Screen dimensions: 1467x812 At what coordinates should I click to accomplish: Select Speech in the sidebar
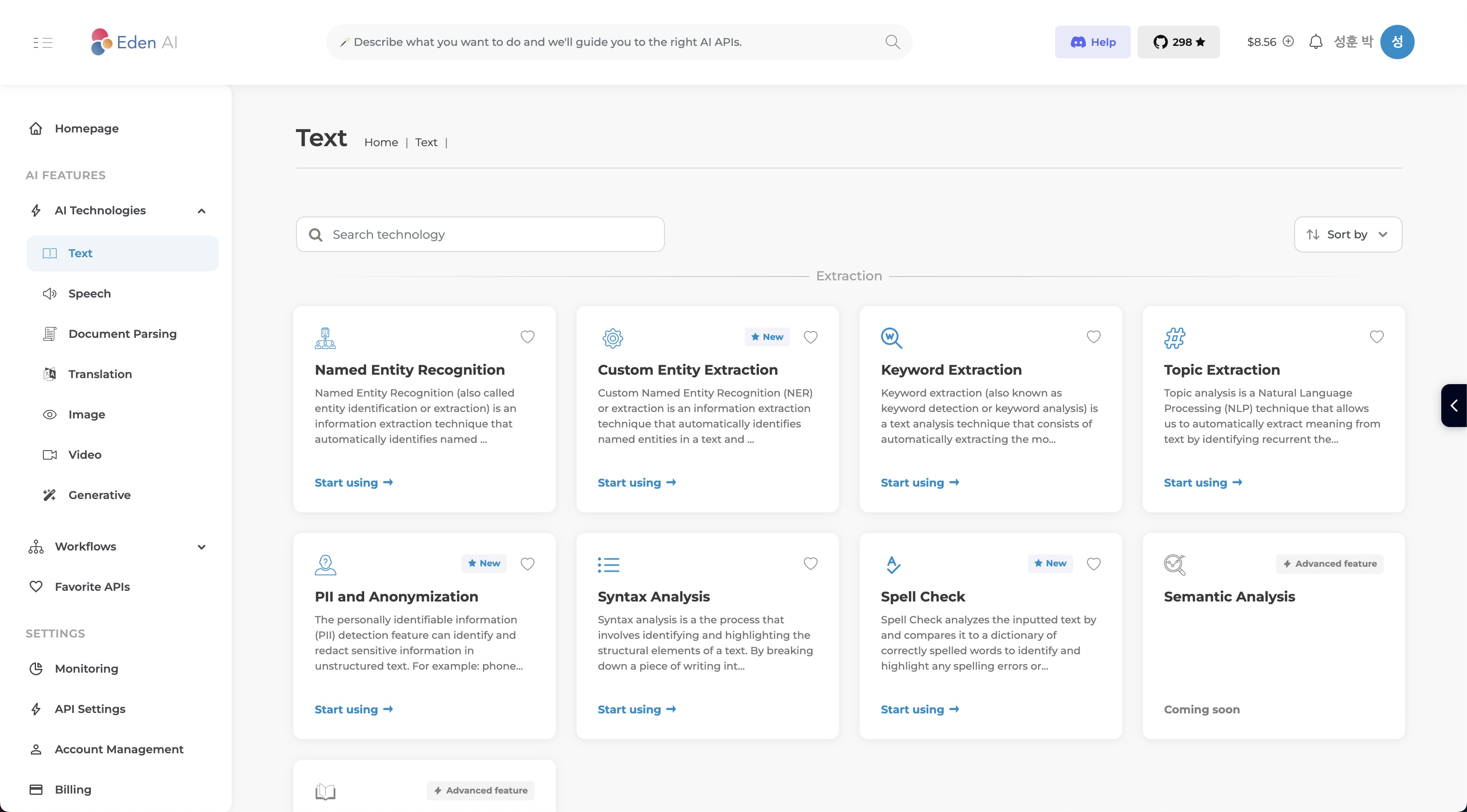[89, 294]
